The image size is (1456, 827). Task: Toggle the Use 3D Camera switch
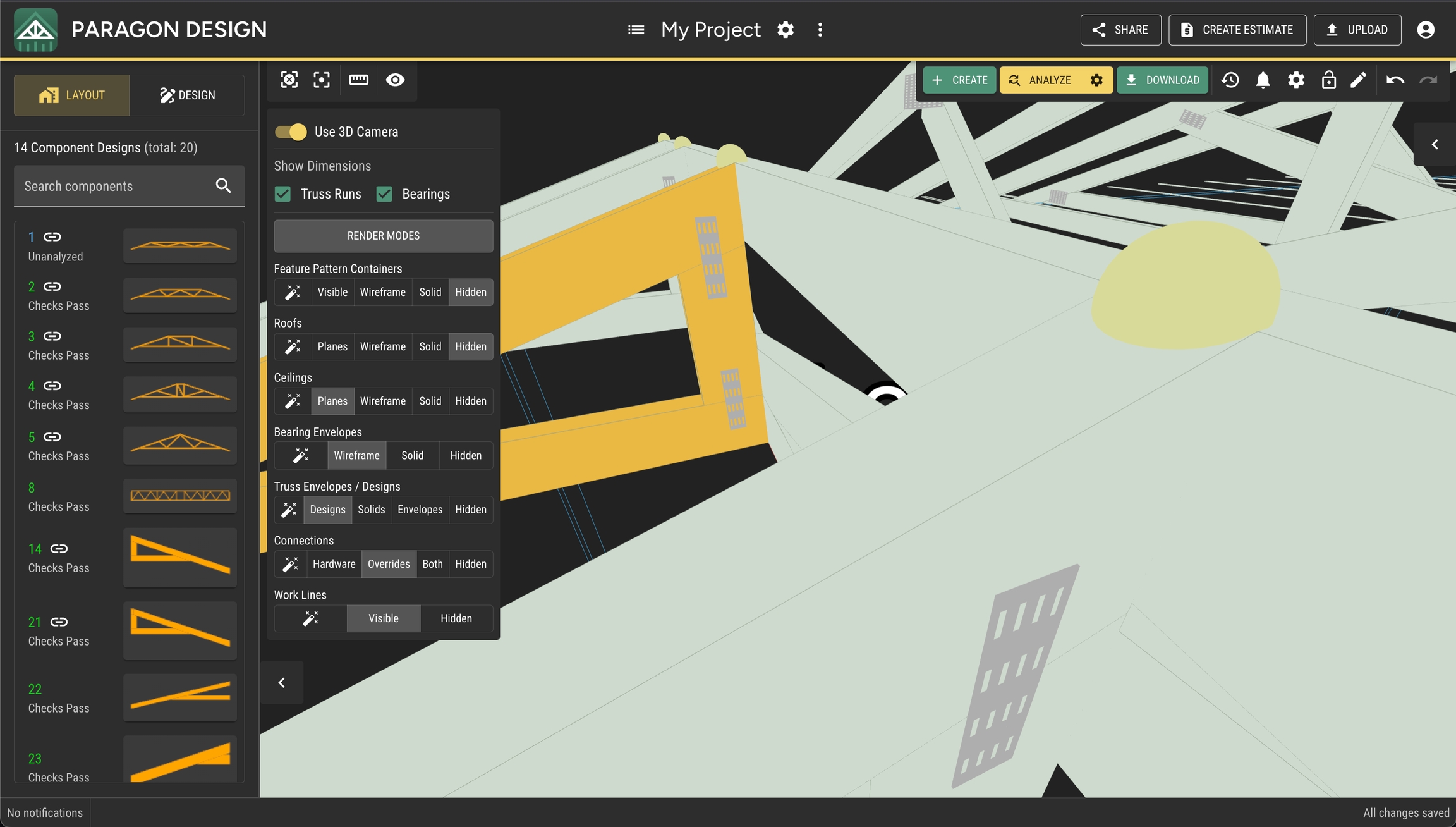(291, 132)
